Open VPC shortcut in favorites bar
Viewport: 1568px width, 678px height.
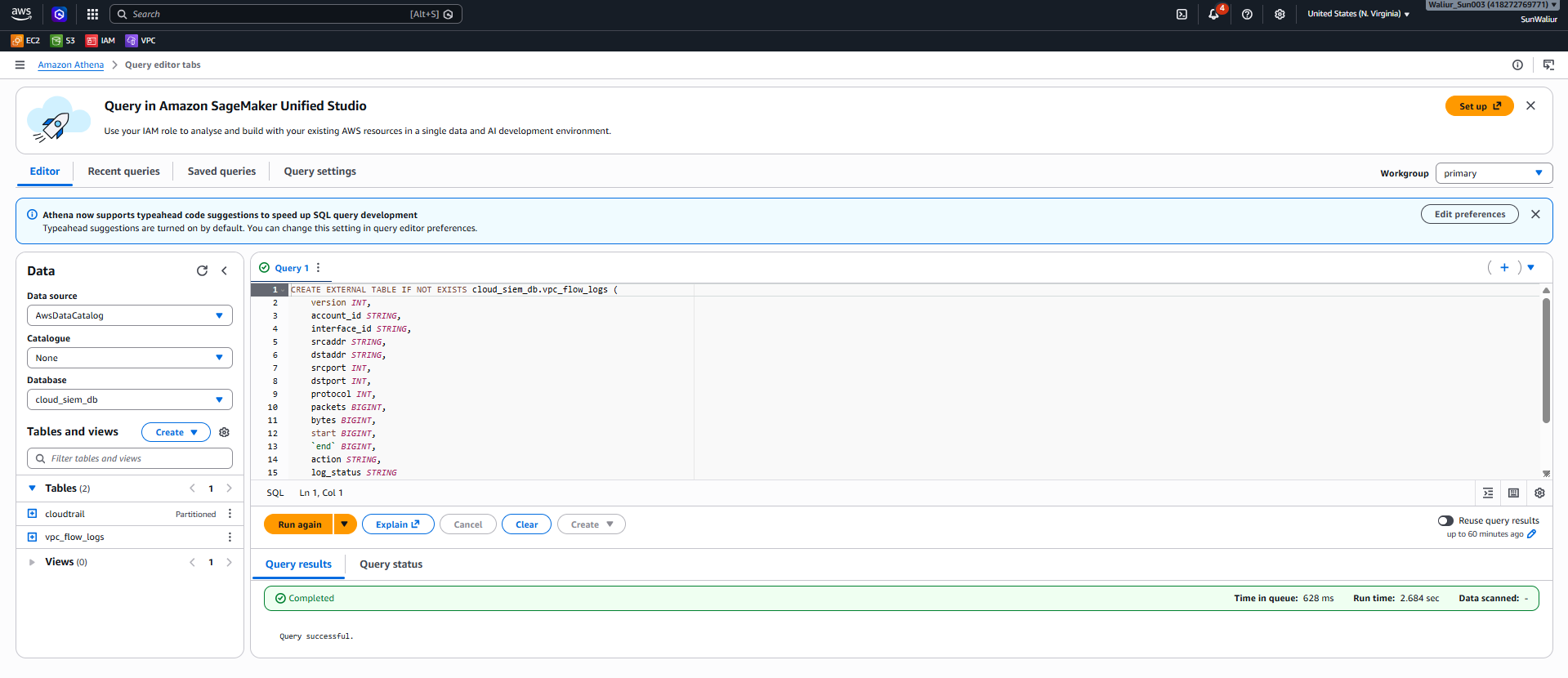[x=141, y=40]
